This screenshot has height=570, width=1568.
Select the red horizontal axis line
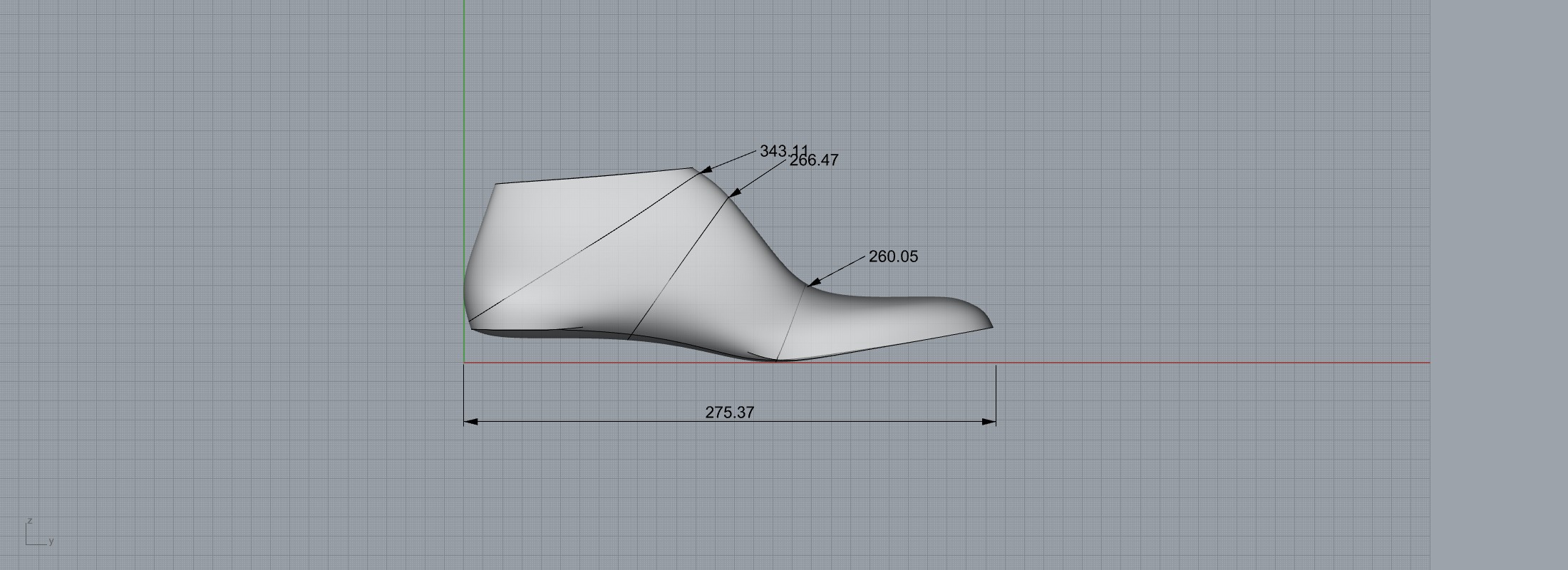1212,363
